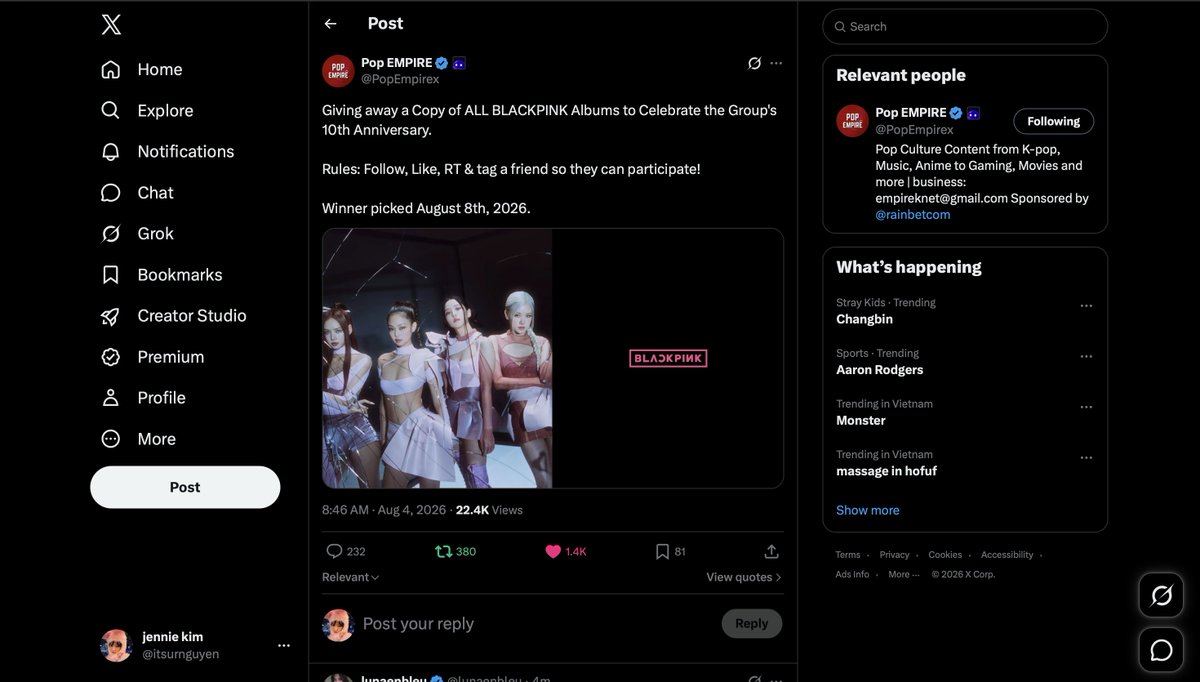Viewport: 1200px width, 682px height.
Task: Click the @PopEmpirex handle on the post
Action: click(x=400, y=79)
